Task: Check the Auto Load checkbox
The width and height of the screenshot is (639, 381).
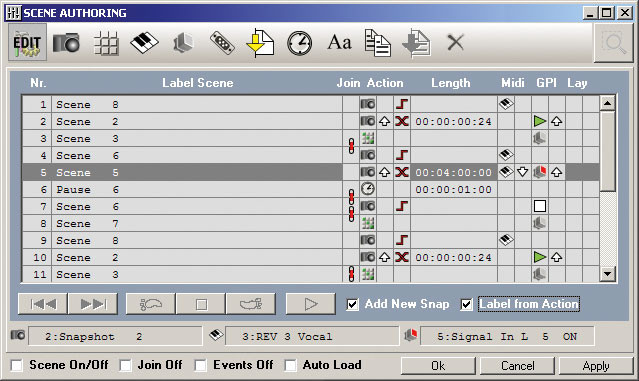Action: pos(290,365)
